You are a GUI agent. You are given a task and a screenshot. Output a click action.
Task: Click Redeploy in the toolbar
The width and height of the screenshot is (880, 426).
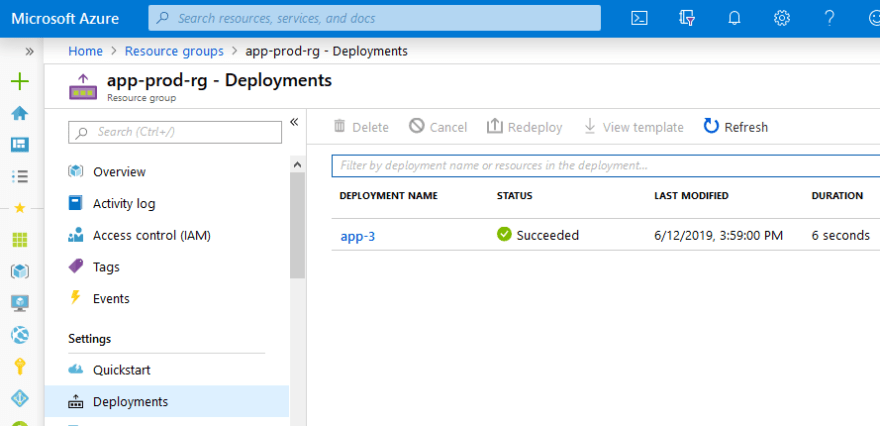524,127
